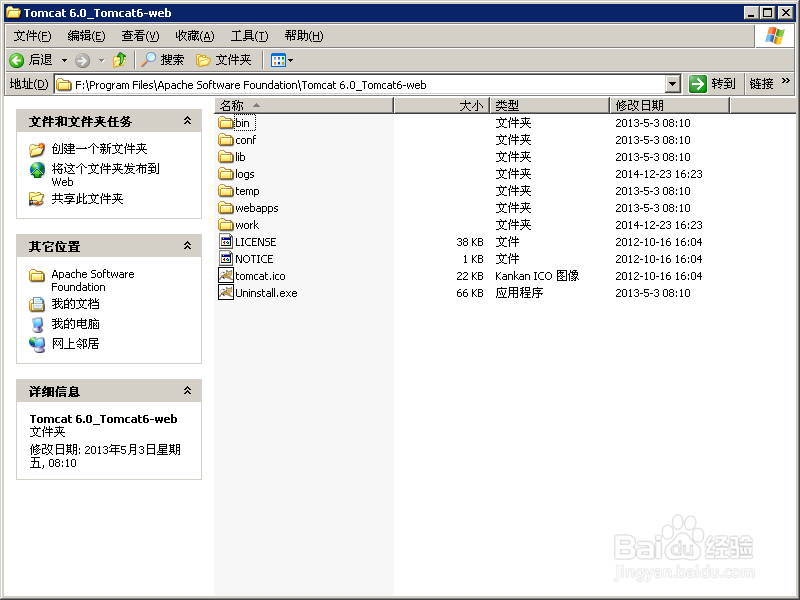Click the Apache Software Foundation folder icon
The image size is (800, 600).
click(x=37, y=276)
